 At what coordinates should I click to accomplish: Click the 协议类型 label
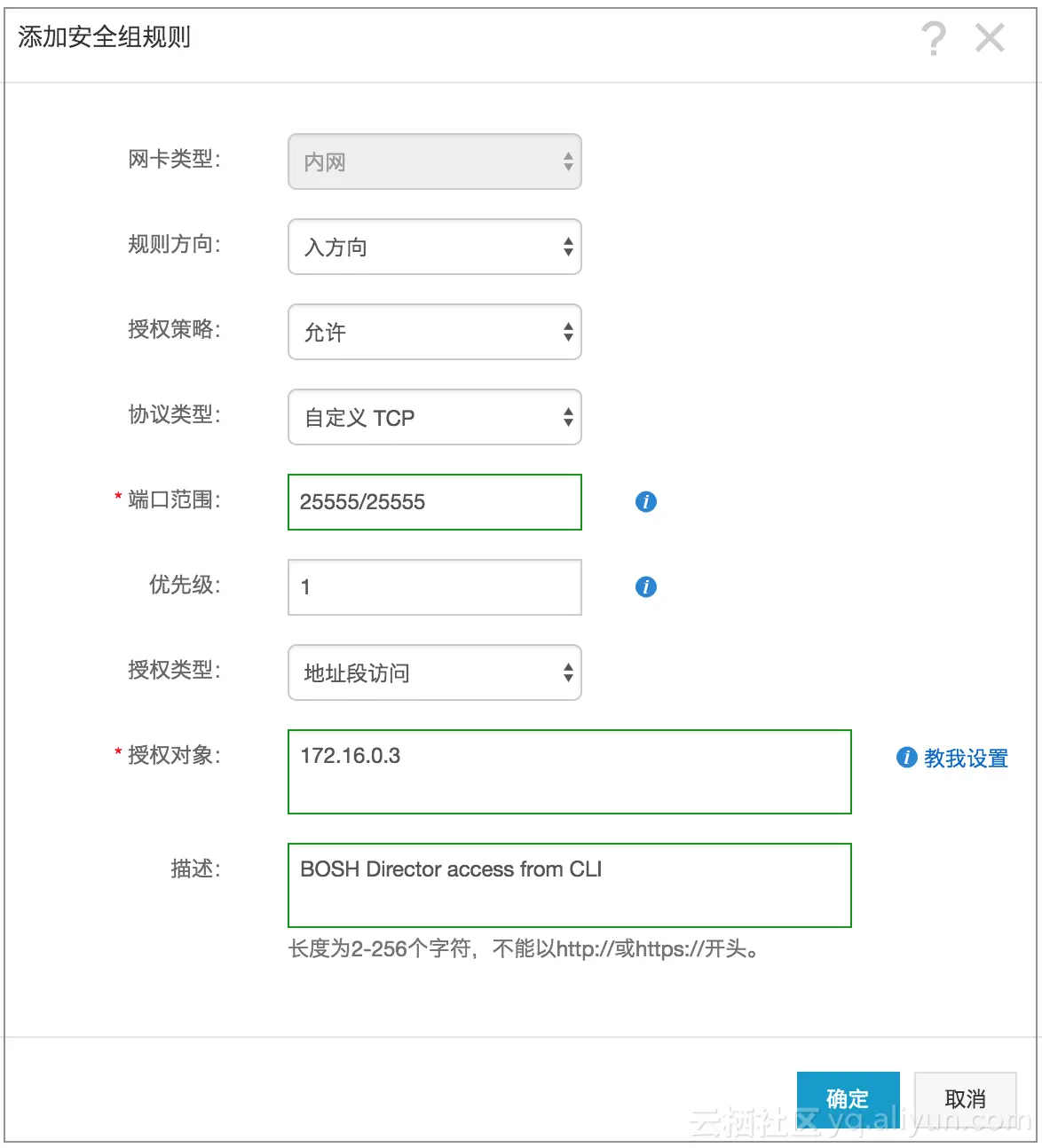pos(174,414)
